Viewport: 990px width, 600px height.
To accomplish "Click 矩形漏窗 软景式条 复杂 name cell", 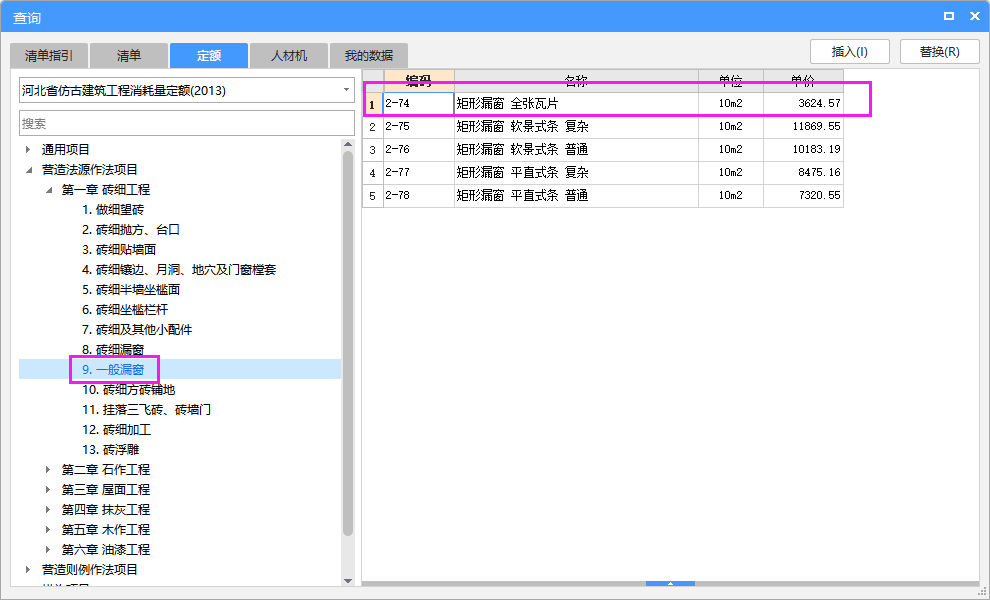I will click(576, 127).
